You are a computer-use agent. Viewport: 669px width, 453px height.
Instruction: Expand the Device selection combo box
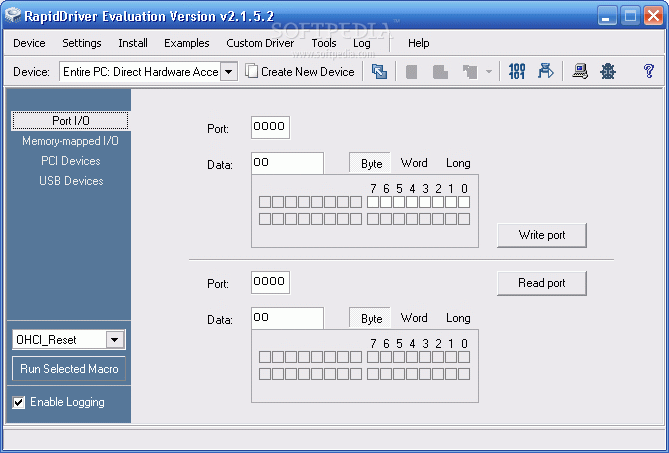229,72
